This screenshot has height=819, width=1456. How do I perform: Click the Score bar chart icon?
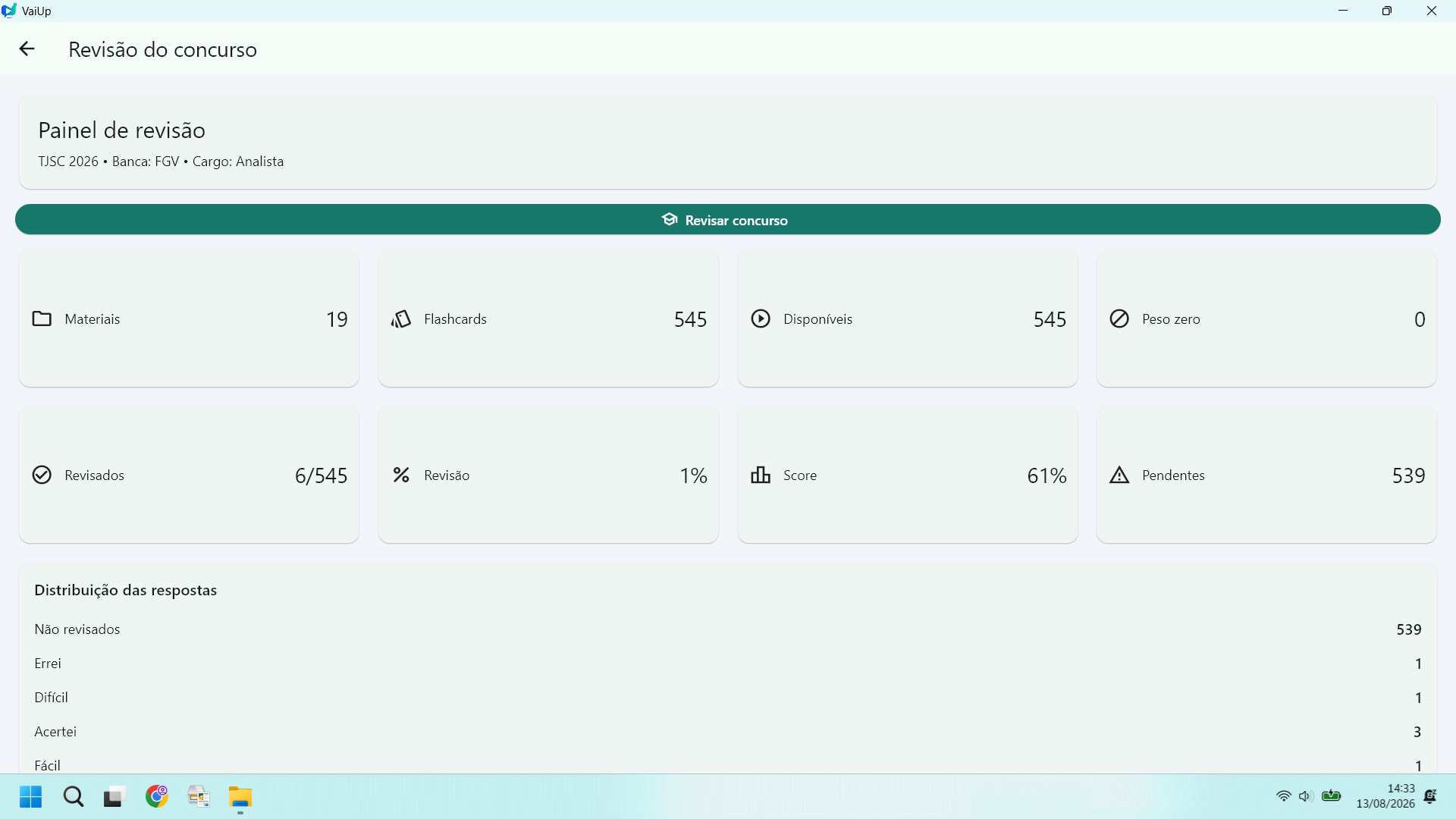point(761,475)
